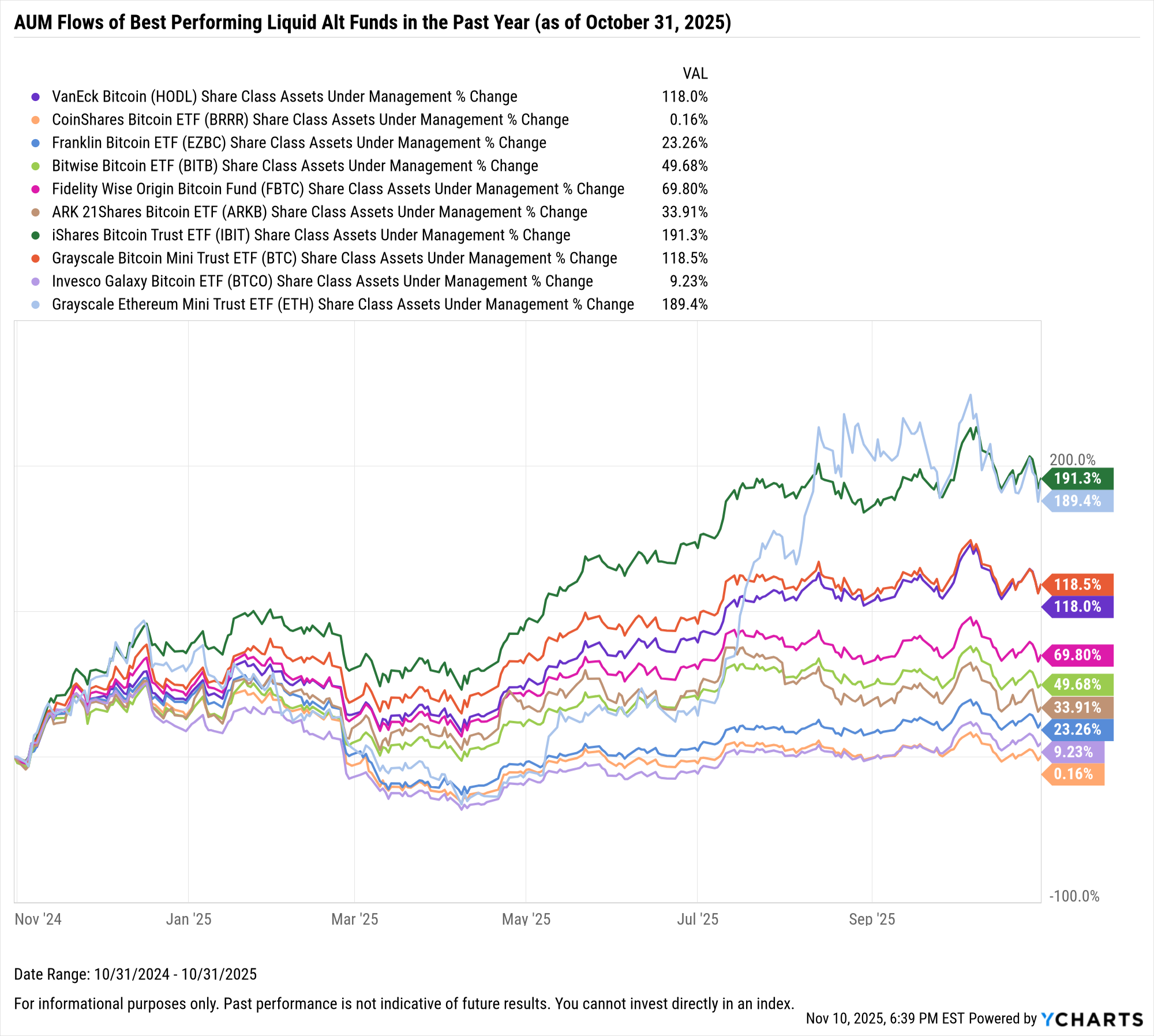Click the Date Range text below the chart
Screen dimensions: 1154x1036
point(136,974)
